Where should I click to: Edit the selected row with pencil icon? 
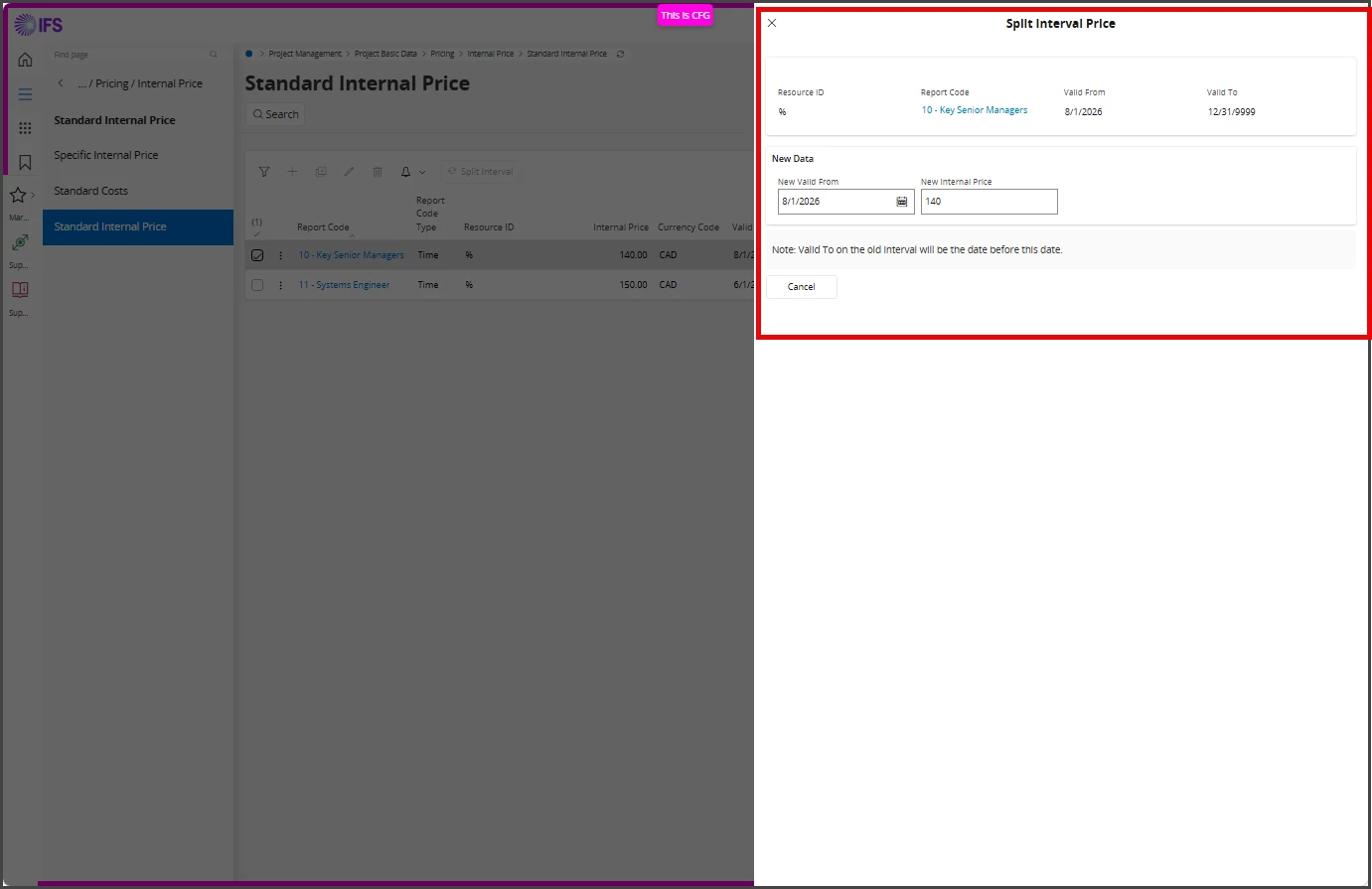349,172
